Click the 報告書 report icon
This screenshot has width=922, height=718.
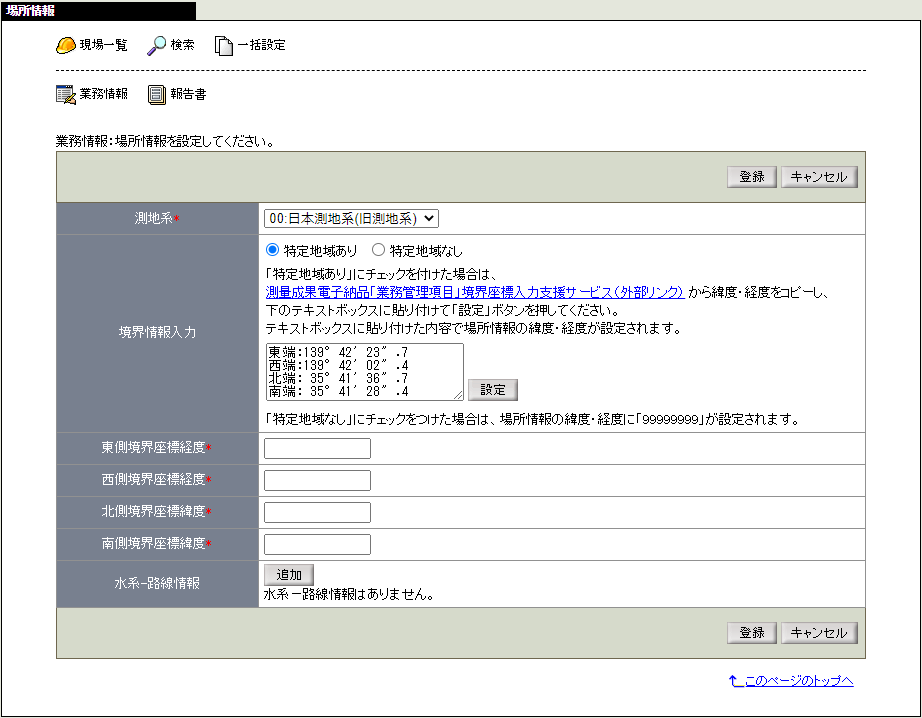click(x=157, y=95)
